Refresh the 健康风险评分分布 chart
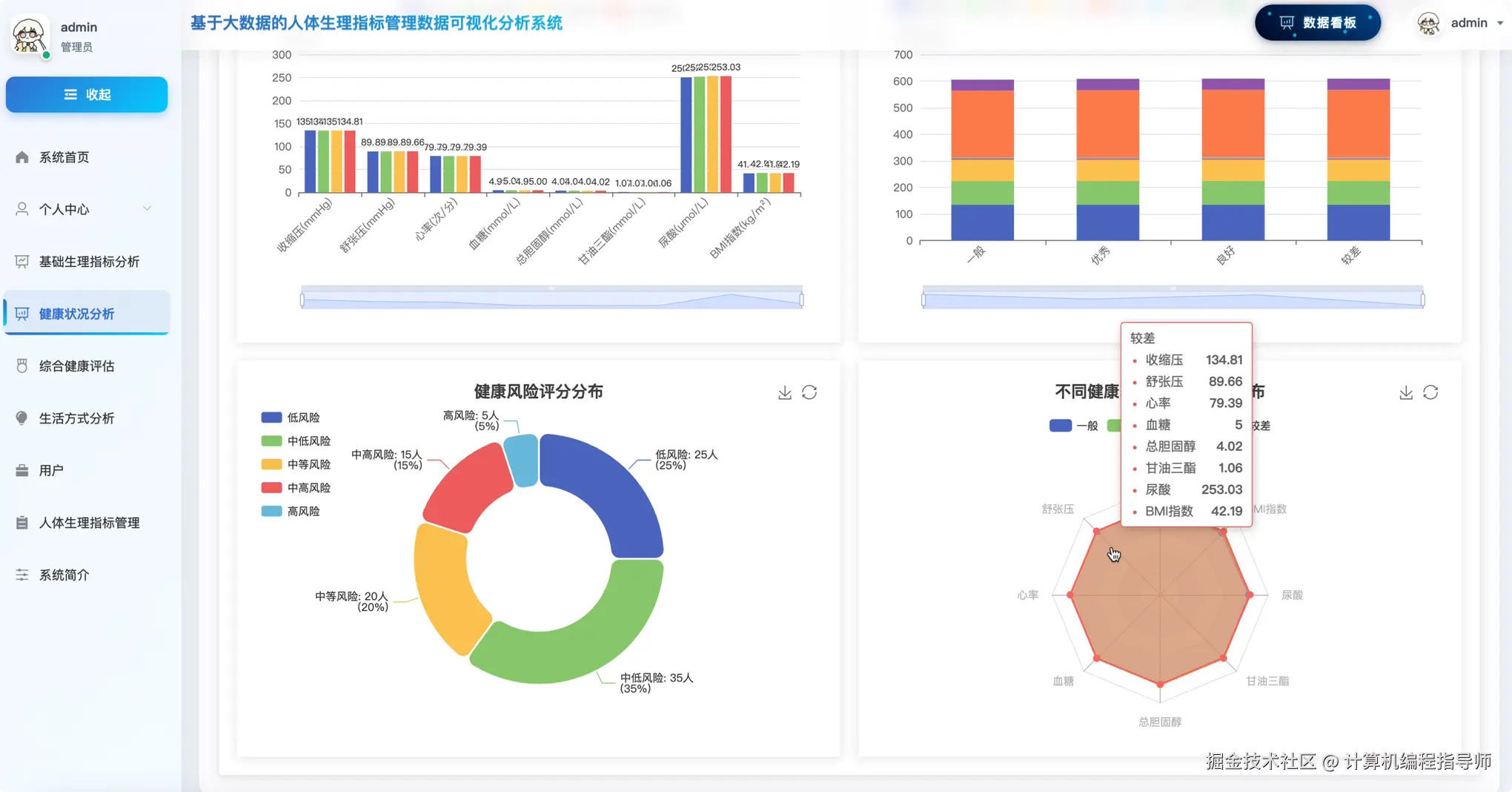The width and height of the screenshot is (1512, 792). click(x=809, y=392)
